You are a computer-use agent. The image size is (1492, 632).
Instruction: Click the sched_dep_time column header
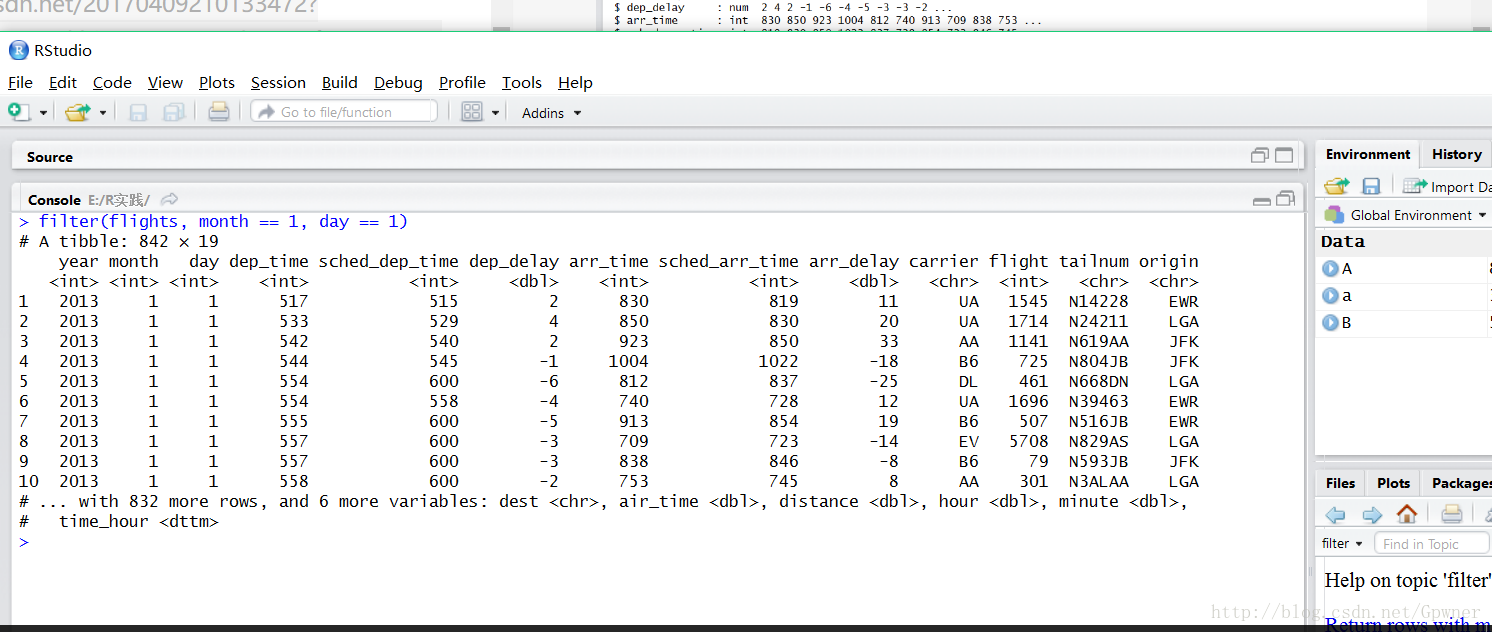coord(388,261)
